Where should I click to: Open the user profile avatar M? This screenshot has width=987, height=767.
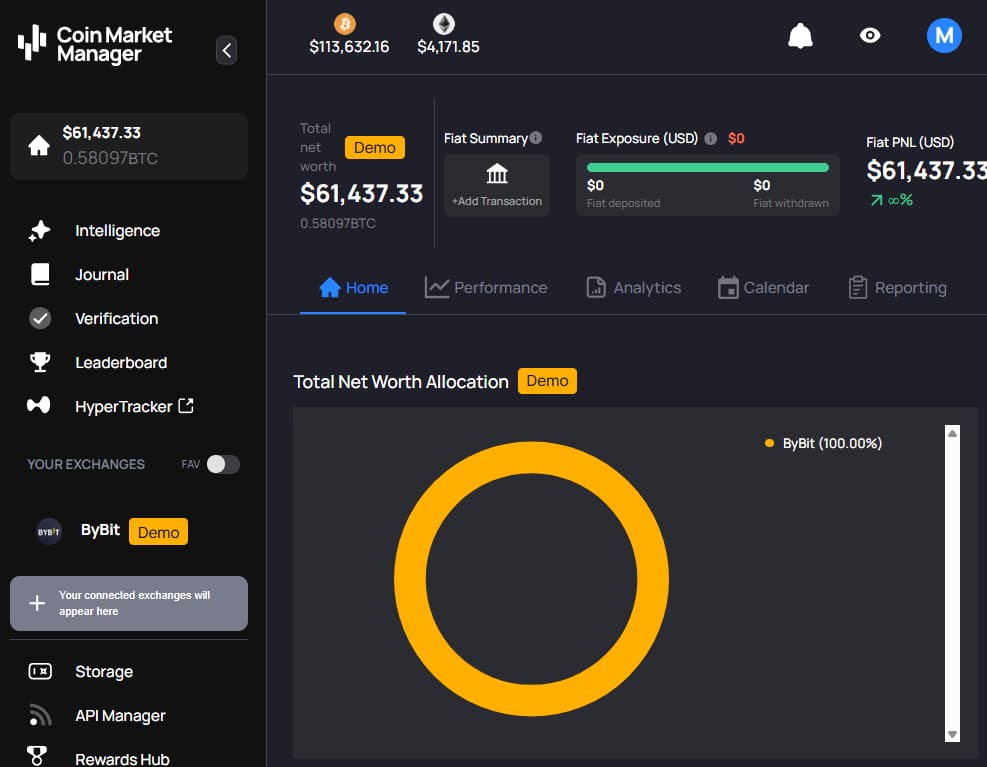(x=944, y=36)
